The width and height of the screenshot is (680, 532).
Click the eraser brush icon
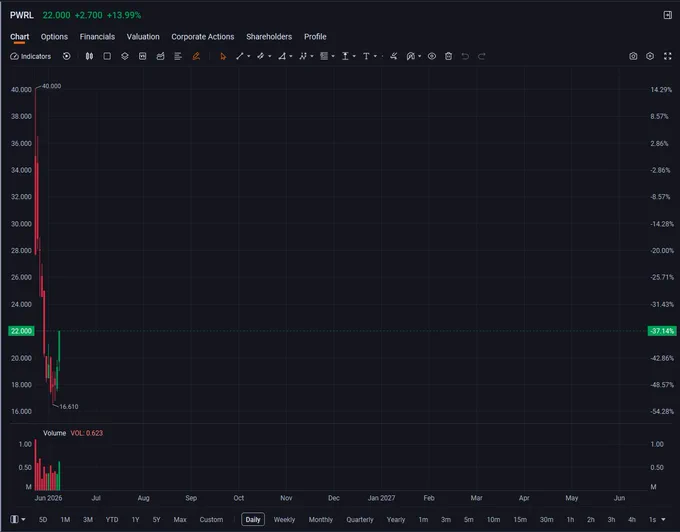click(393, 56)
